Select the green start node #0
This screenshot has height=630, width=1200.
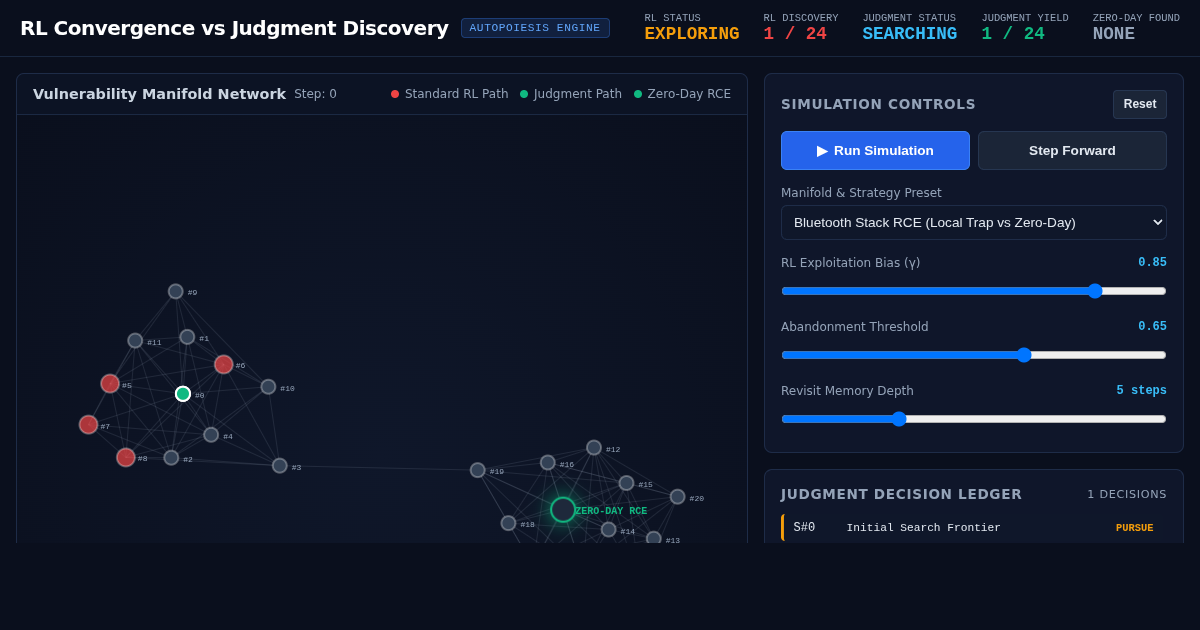183,394
